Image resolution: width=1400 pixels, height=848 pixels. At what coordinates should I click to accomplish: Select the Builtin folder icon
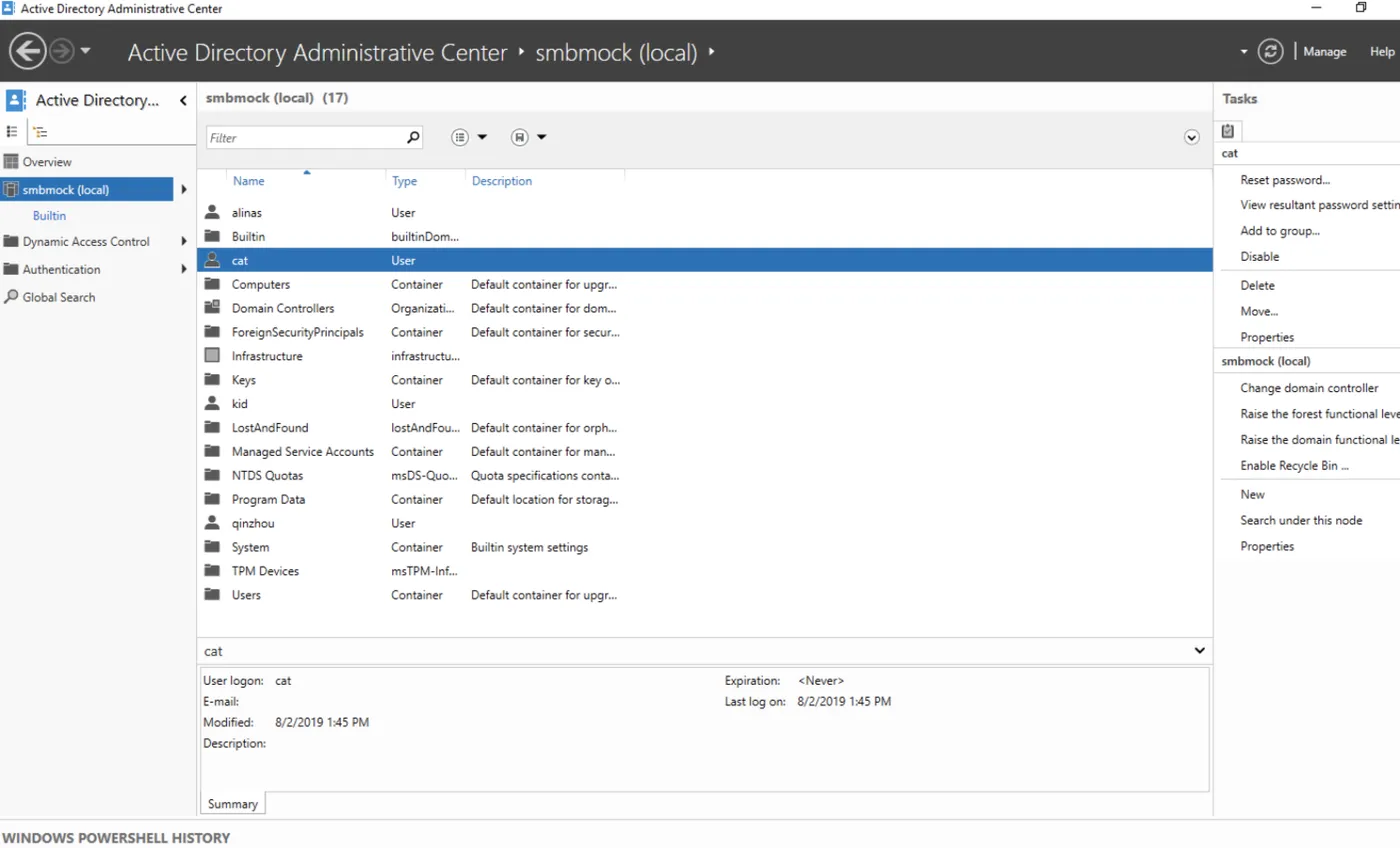click(211, 237)
